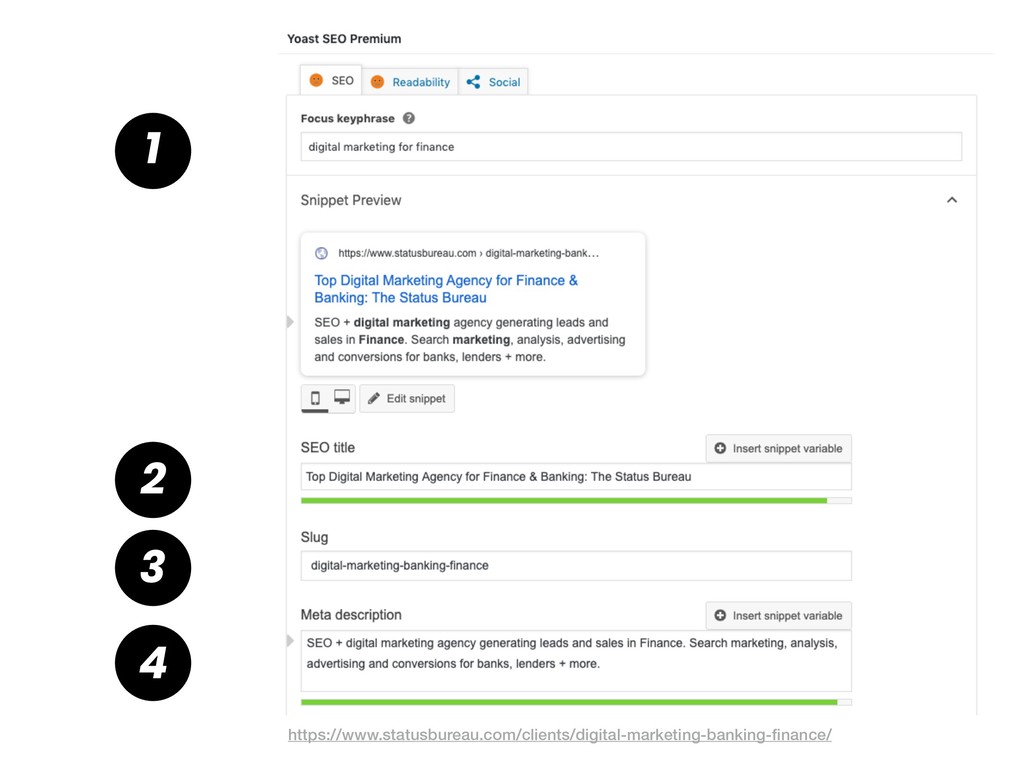Open the Social tab
This screenshot has height=768, width=1024.
494,82
